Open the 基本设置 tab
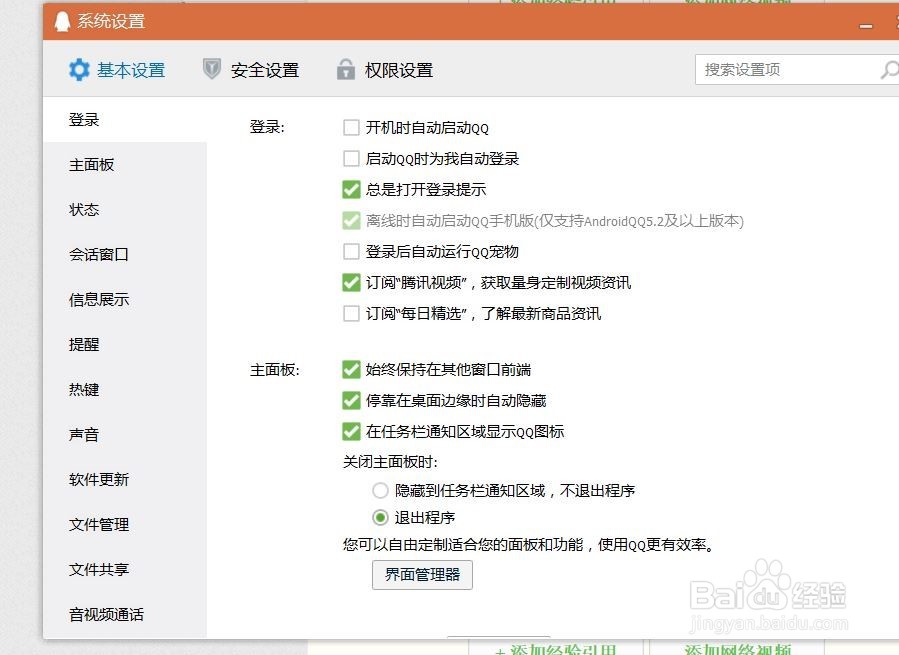This screenshot has height=655, width=899. (117, 70)
